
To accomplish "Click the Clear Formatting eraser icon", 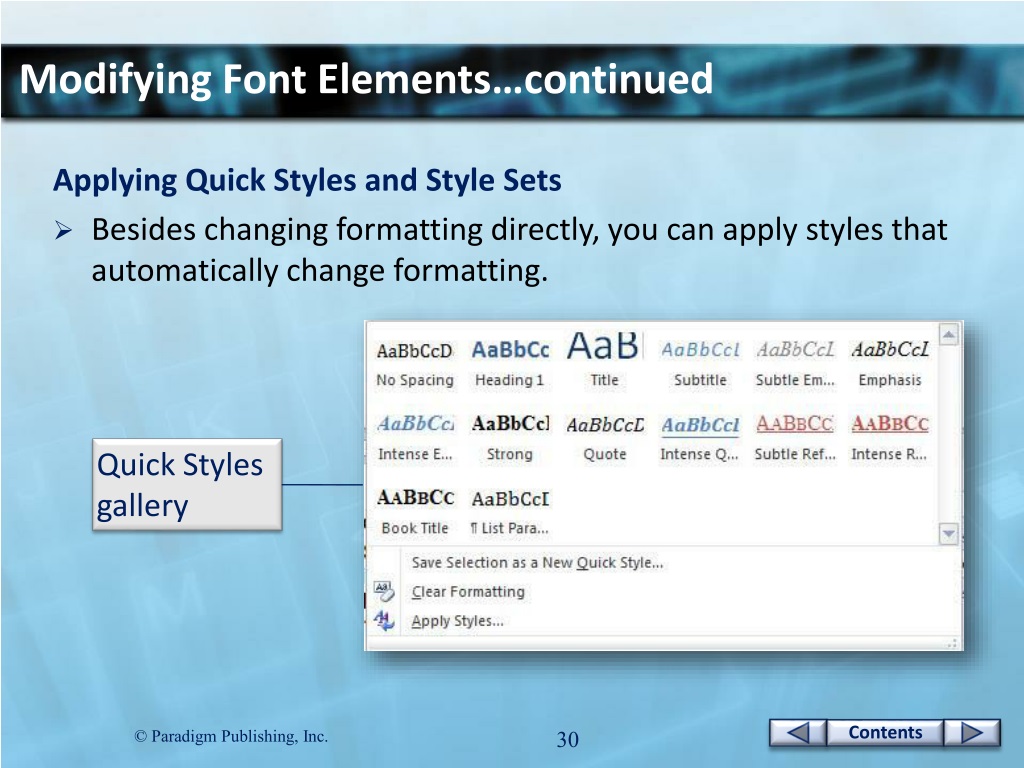I will (x=383, y=591).
